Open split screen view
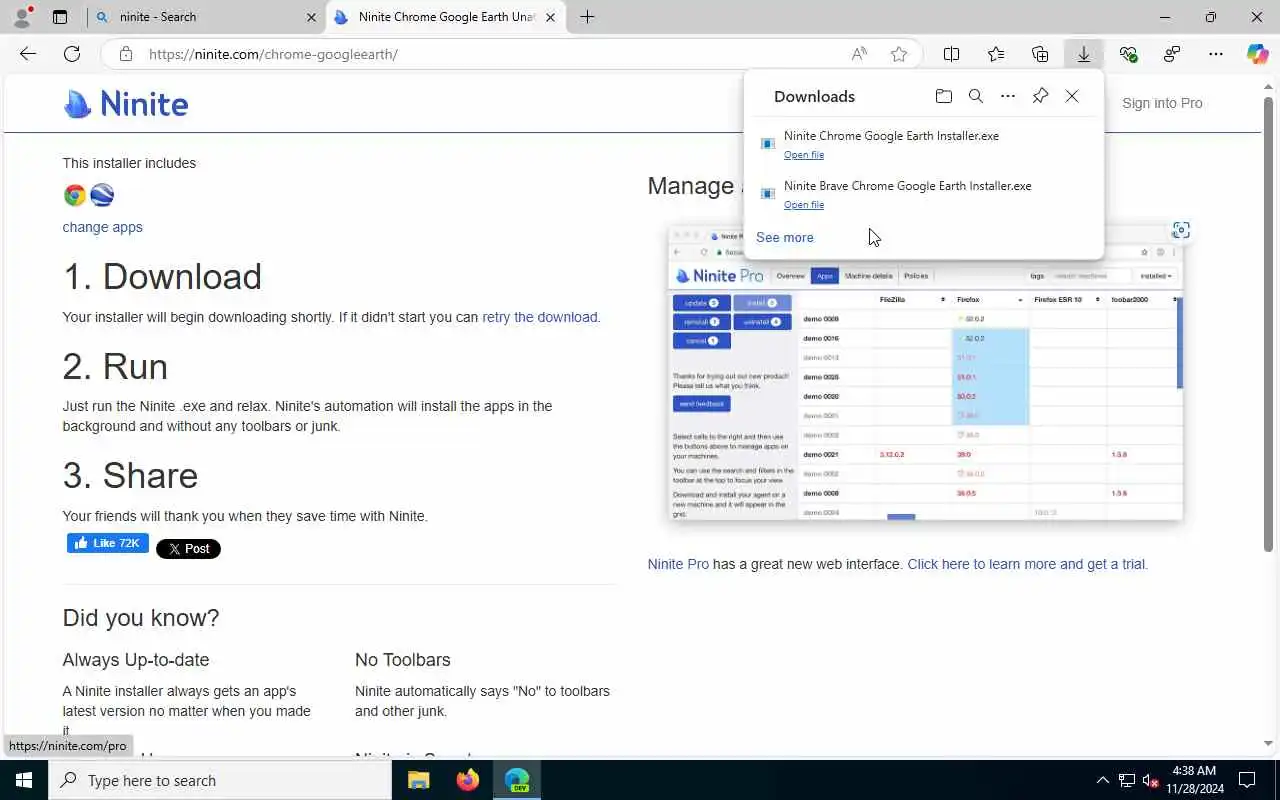The height and width of the screenshot is (800, 1280). pos(952,54)
